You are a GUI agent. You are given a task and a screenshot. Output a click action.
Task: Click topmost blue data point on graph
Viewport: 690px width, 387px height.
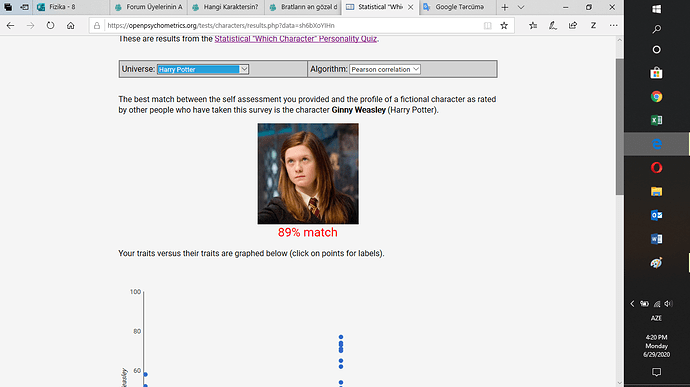coord(341,337)
